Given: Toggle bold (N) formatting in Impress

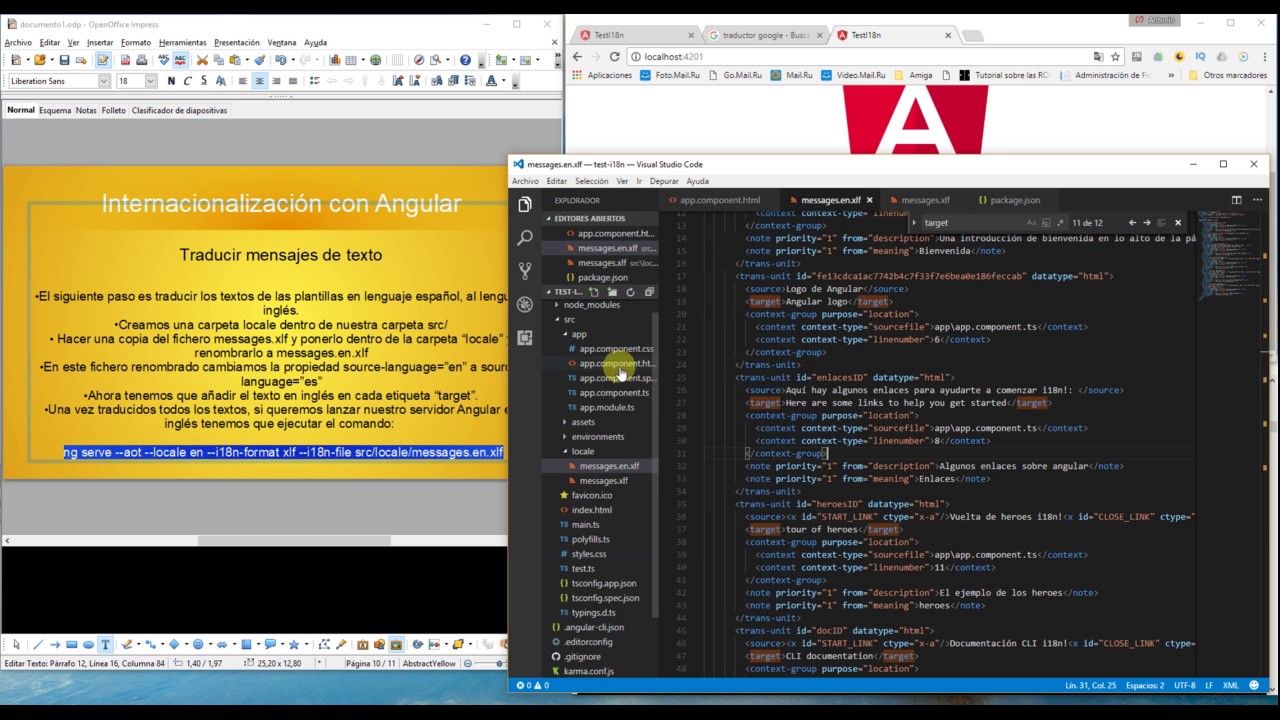Looking at the screenshot, I should click(171, 81).
